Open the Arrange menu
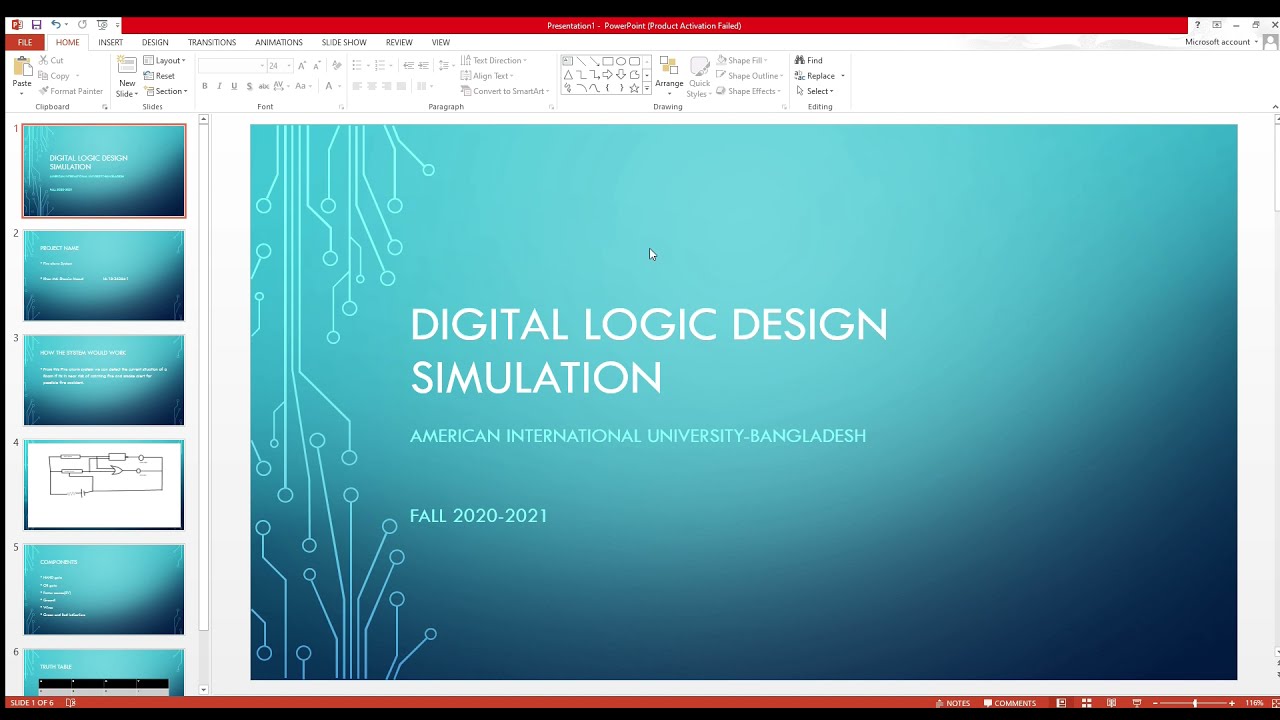Screen dimensions: 1280x720 tap(669, 76)
